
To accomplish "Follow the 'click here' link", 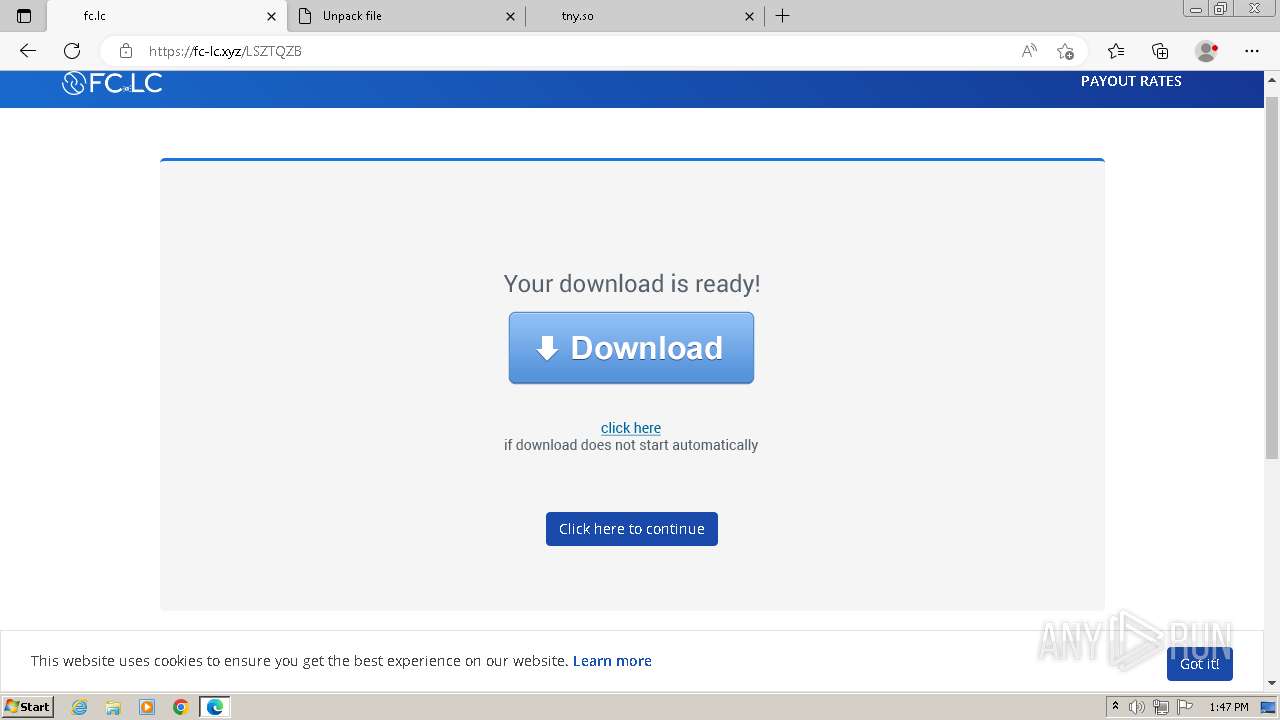I will [631, 428].
